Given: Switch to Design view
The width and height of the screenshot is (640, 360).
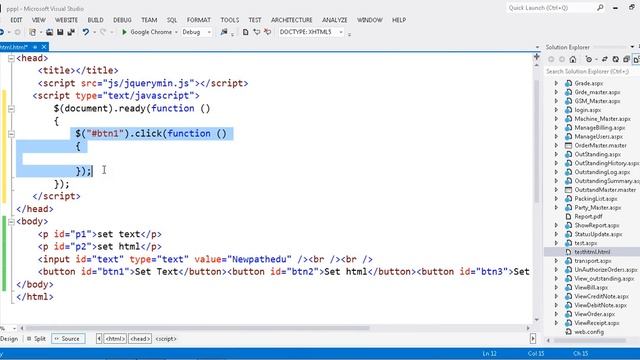Looking at the screenshot, I should tap(9, 339).
